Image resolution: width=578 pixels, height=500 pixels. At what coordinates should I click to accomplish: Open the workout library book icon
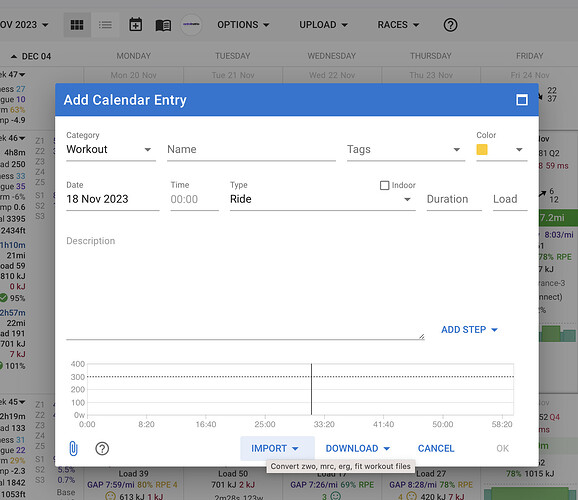tap(163, 25)
